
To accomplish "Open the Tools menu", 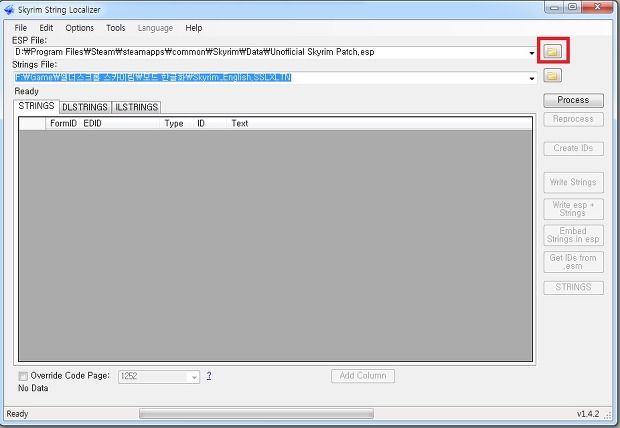I will pyautogui.click(x=115, y=28).
